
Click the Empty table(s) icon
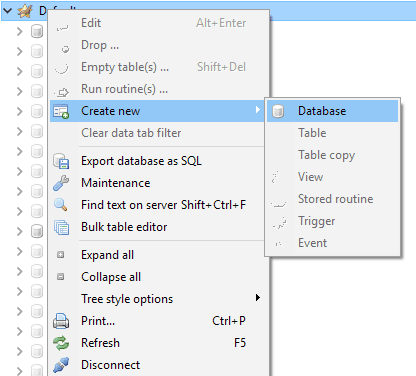(x=62, y=69)
